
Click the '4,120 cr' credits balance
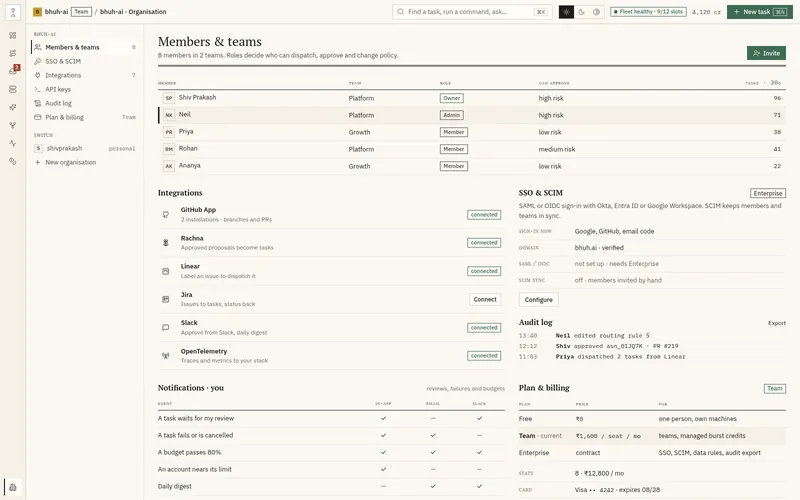point(707,12)
